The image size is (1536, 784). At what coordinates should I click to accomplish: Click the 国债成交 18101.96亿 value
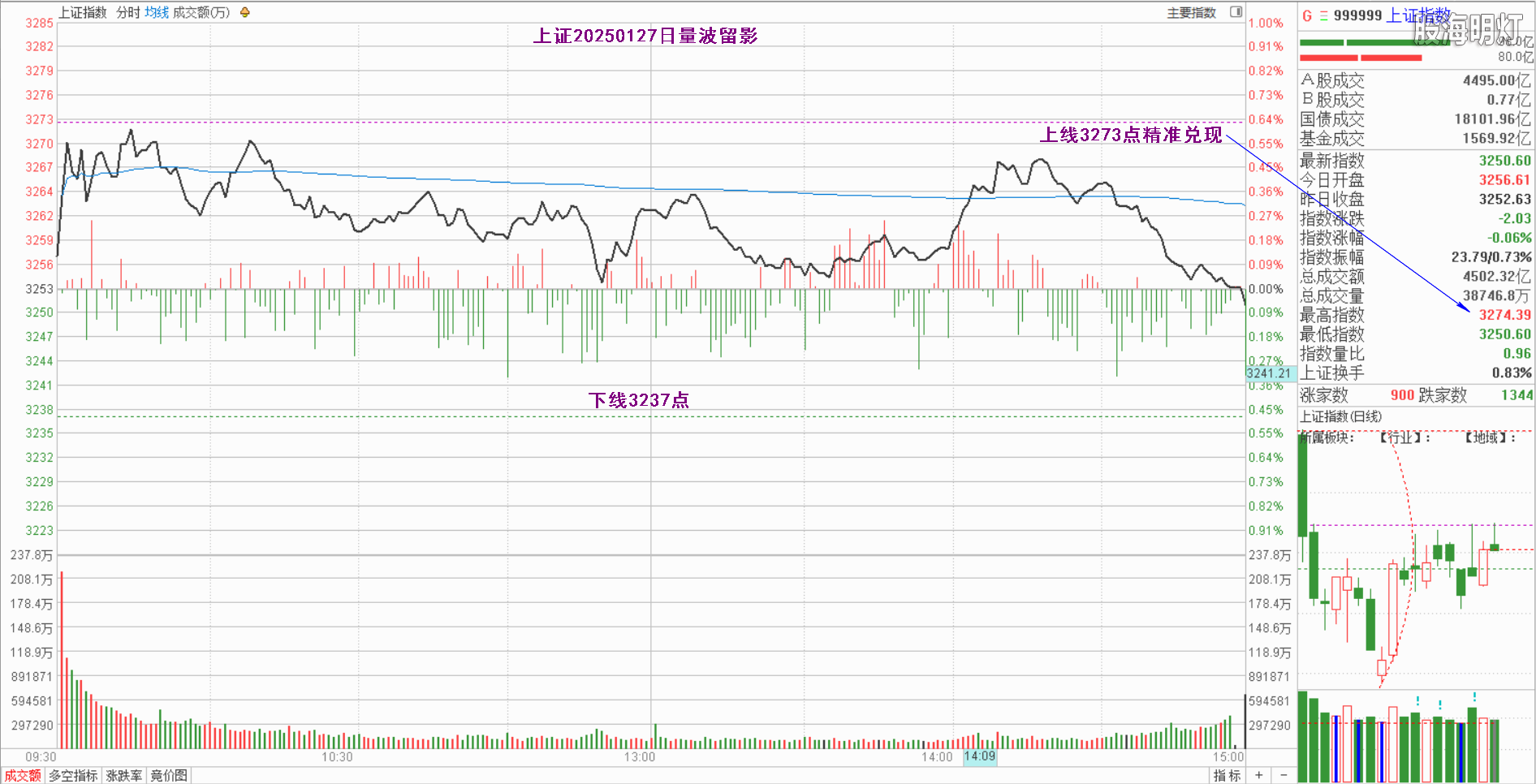[1492, 119]
